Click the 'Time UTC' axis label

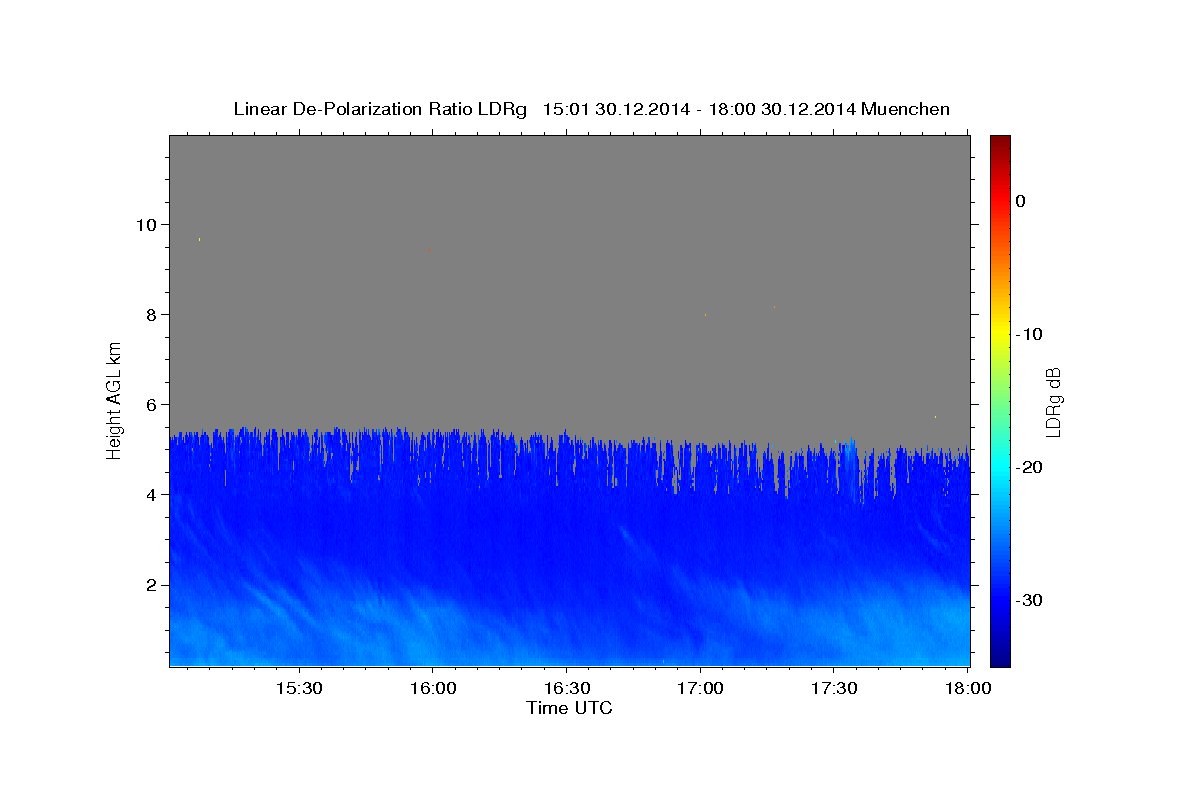click(569, 708)
